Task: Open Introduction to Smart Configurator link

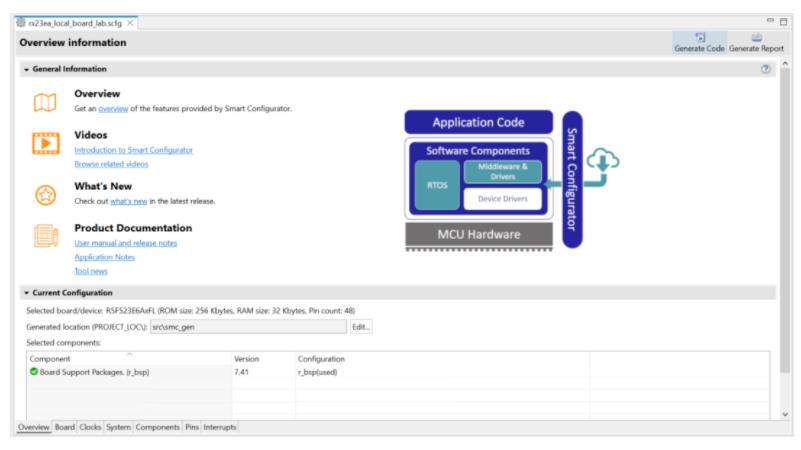Action: 133,150
